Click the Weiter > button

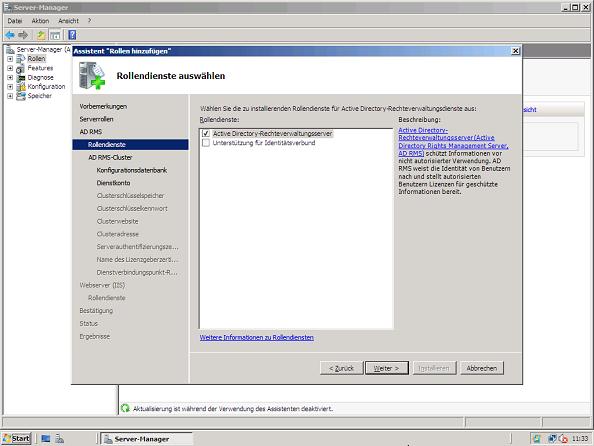pos(387,368)
